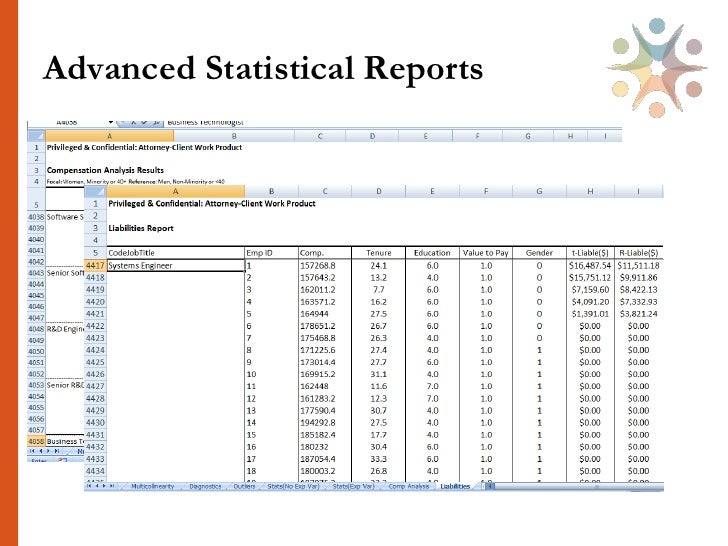Select column H header in Liabilities sheet

pyautogui.click(x=590, y=191)
